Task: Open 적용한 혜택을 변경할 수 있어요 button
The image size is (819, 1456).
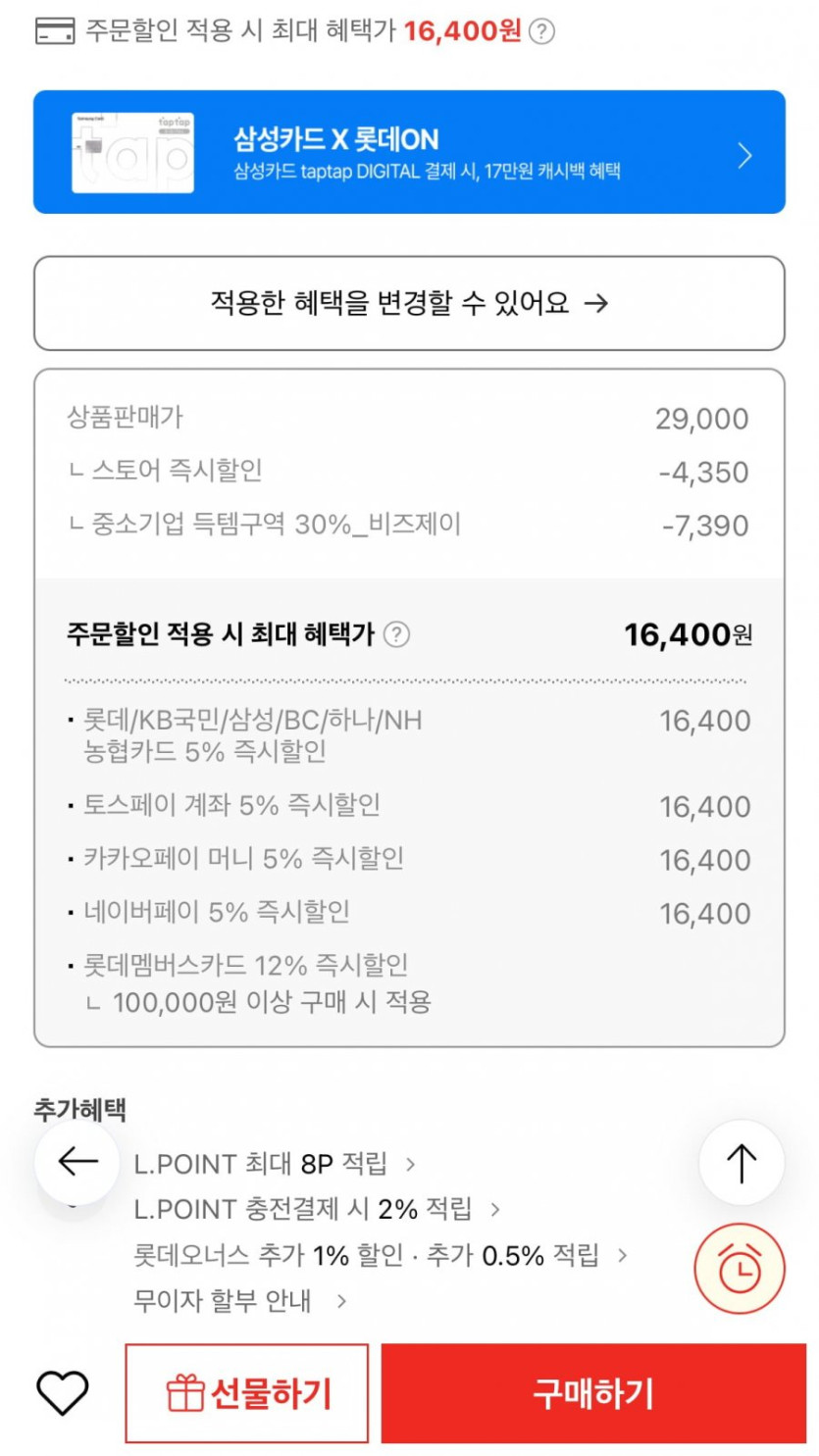Action: 409,303
